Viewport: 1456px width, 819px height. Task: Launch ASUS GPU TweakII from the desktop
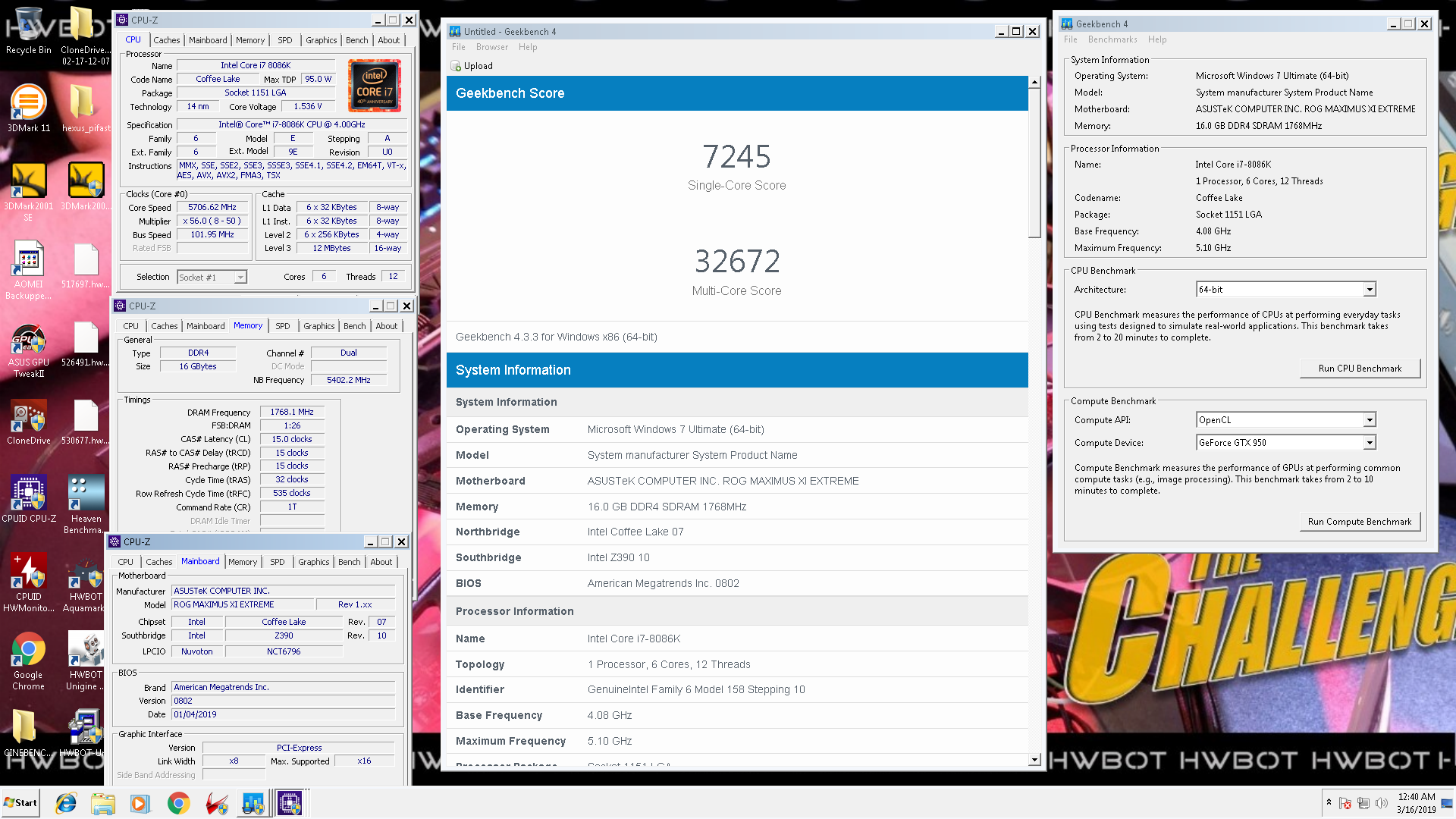point(29,349)
